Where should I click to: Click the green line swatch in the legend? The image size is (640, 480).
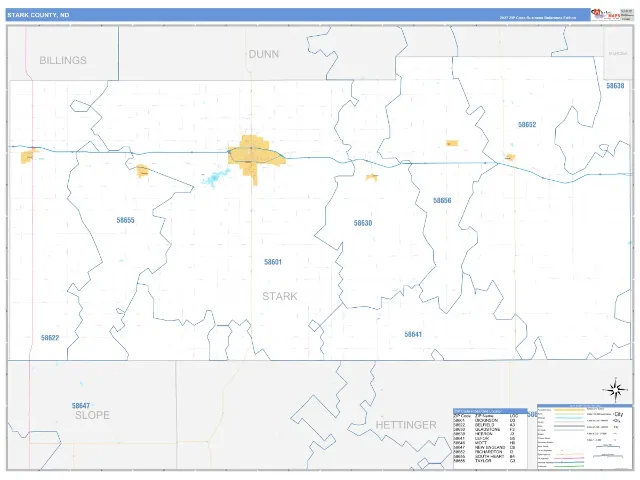pyautogui.click(x=569, y=466)
